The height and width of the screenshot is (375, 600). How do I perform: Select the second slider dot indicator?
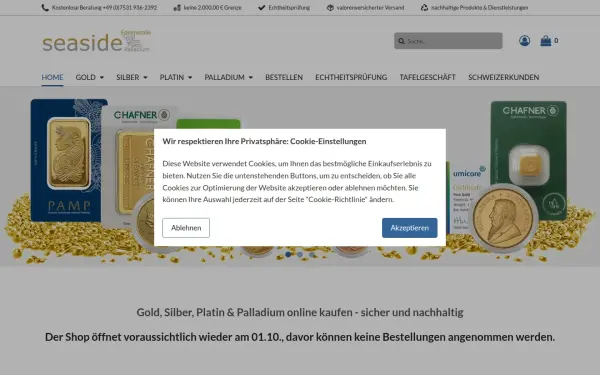tap(300, 254)
